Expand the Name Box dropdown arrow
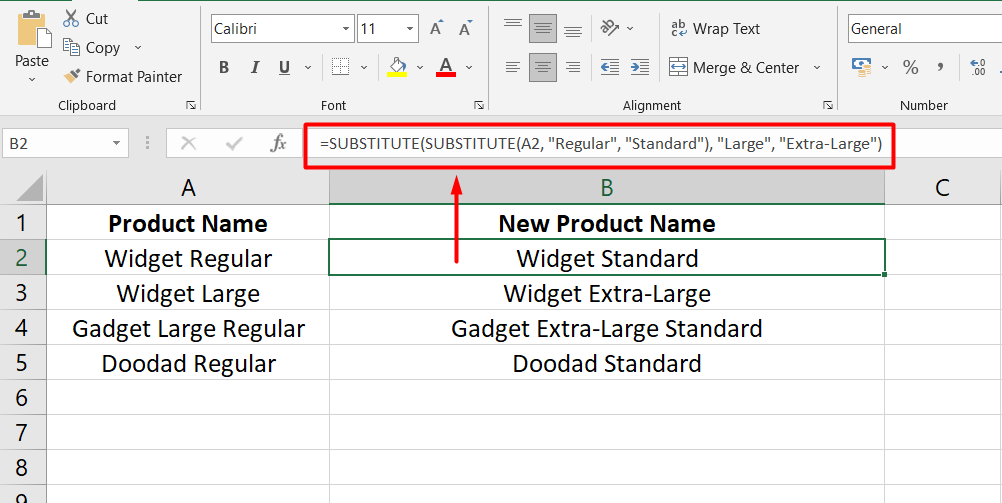Screen dimensions: 1002x503 [116, 144]
